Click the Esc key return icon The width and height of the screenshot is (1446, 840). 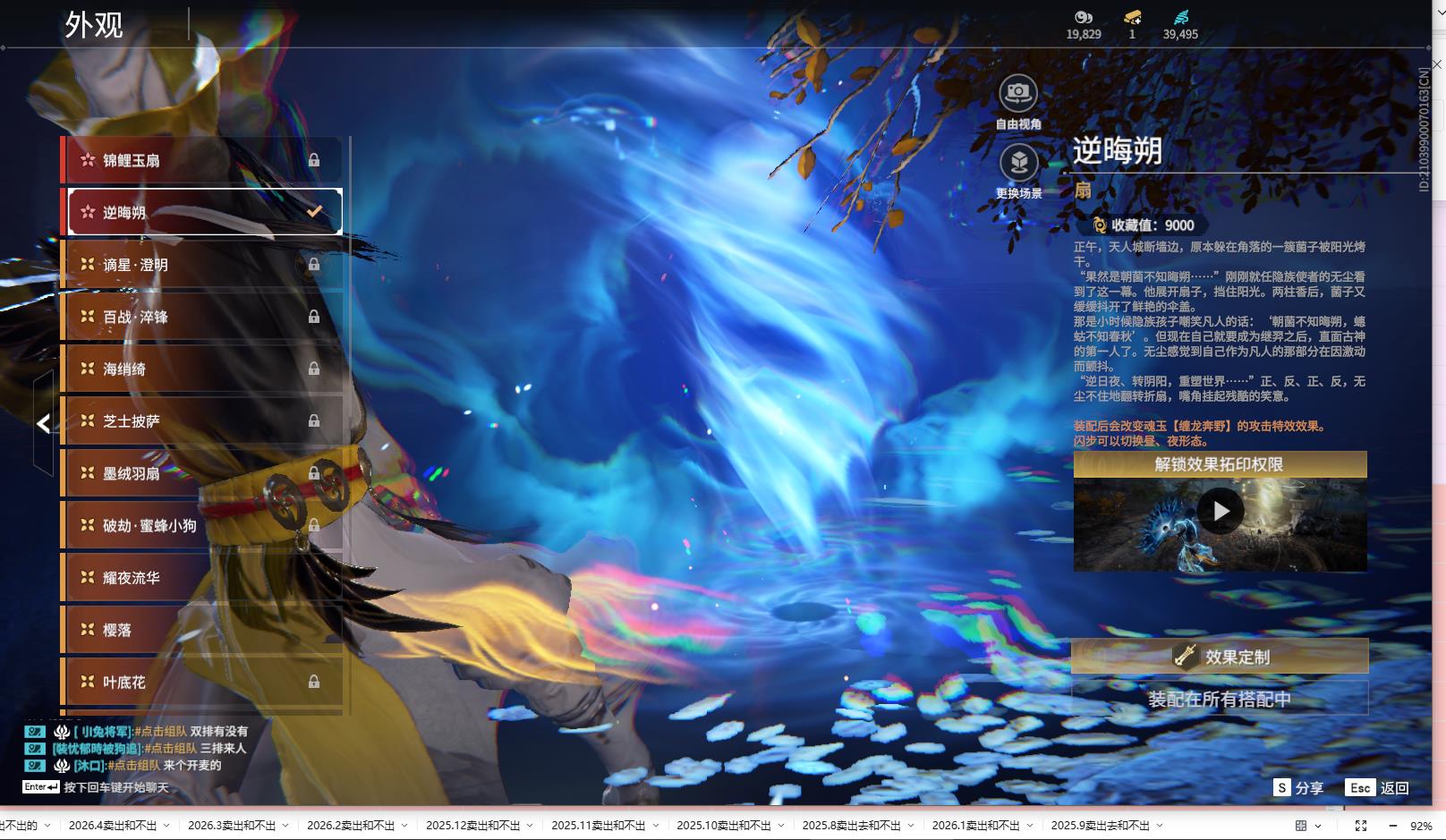click(1360, 787)
